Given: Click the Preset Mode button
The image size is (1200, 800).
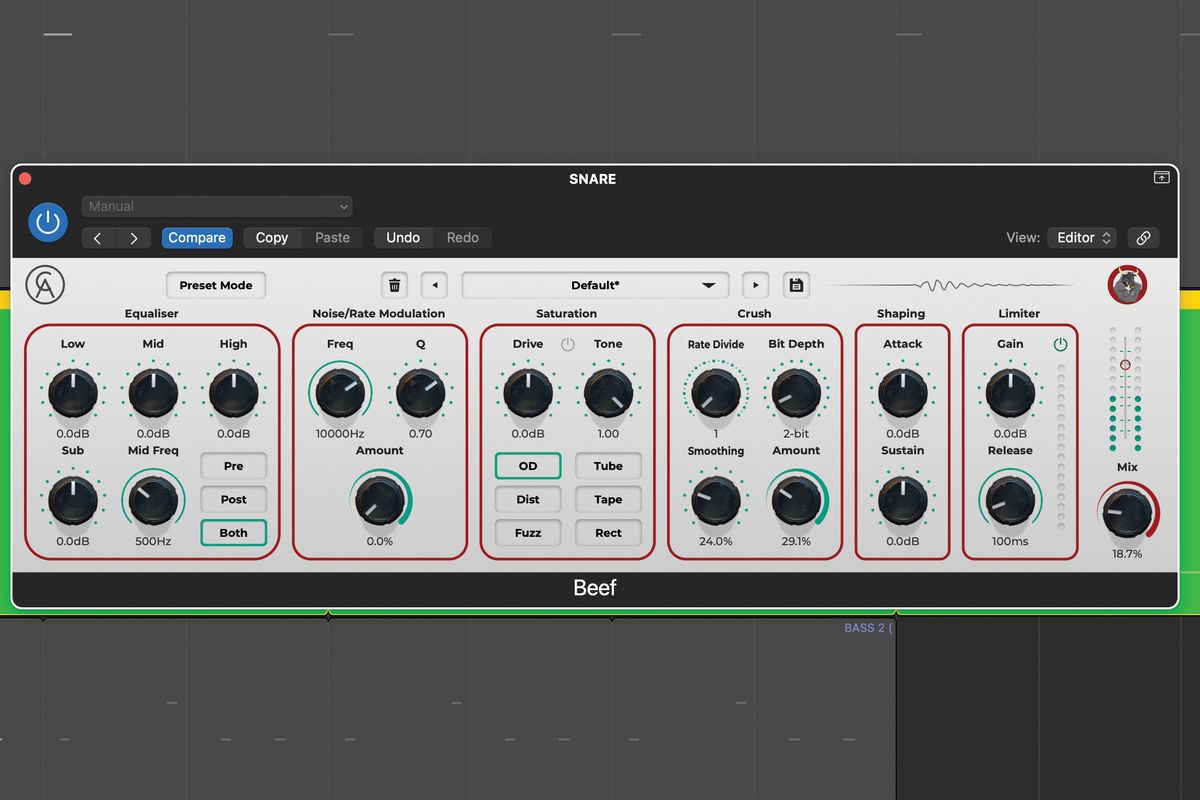Looking at the screenshot, I should pyautogui.click(x=215, y=285).
